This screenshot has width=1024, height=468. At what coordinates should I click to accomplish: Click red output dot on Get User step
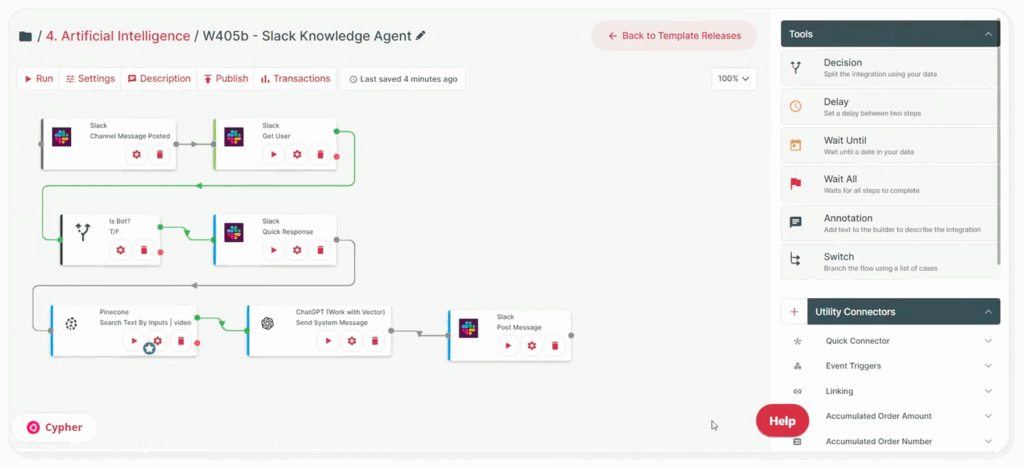pyautogui.click(x=336, y=157)
